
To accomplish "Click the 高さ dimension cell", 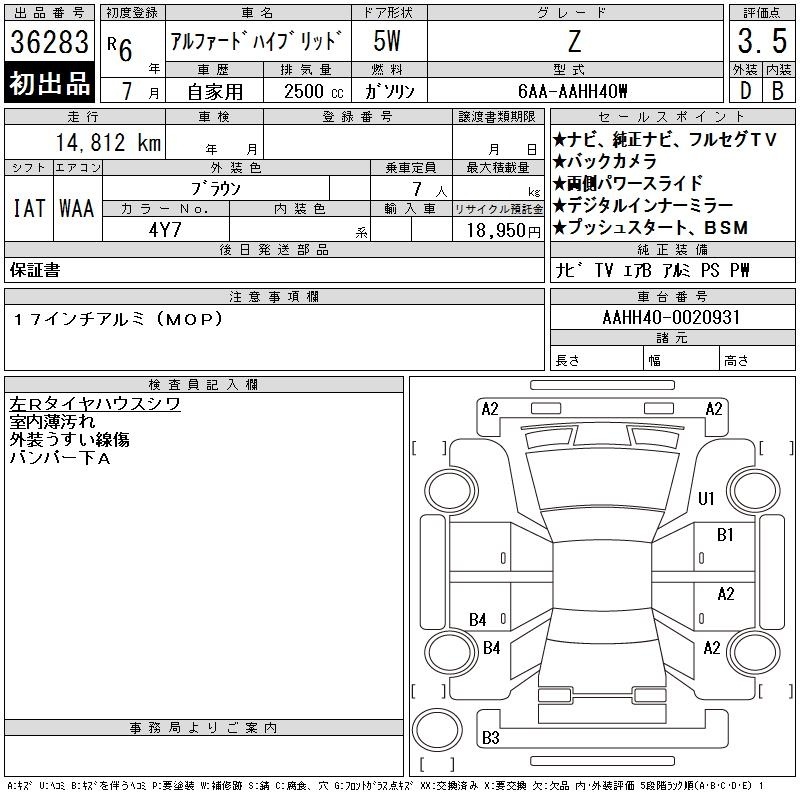I will [758, 360].
